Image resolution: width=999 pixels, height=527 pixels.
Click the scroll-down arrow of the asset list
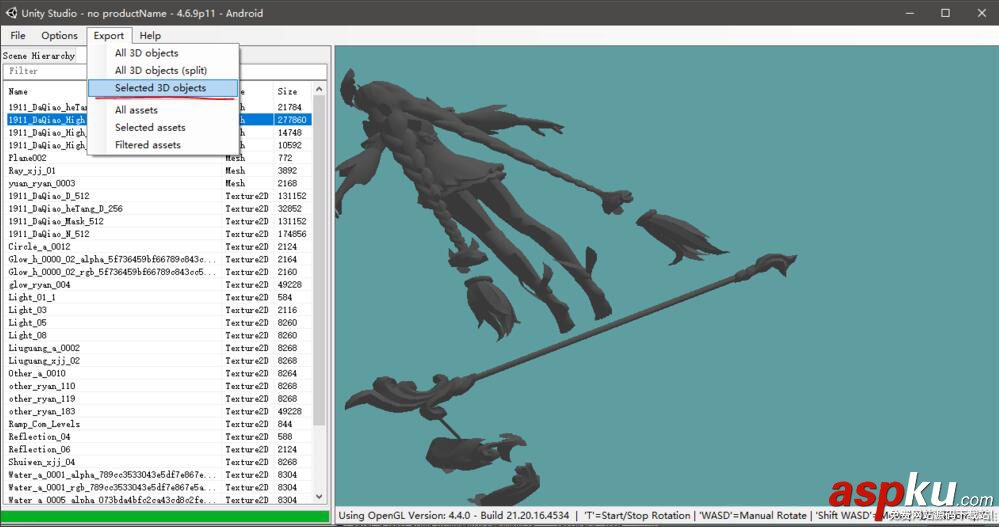pos(320,496)
